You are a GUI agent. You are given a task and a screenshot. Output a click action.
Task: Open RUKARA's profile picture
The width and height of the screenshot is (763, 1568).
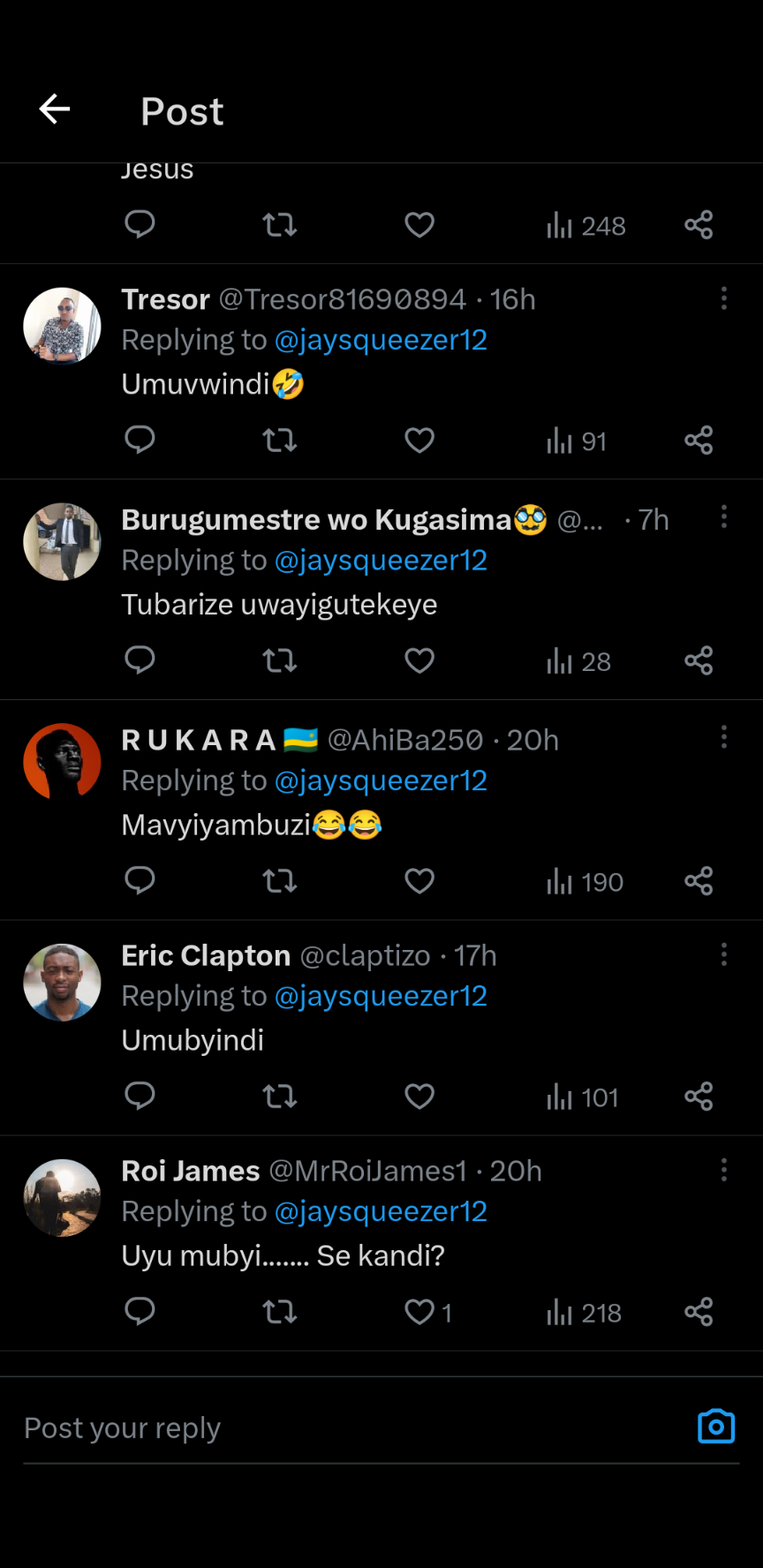coord(62,762)
